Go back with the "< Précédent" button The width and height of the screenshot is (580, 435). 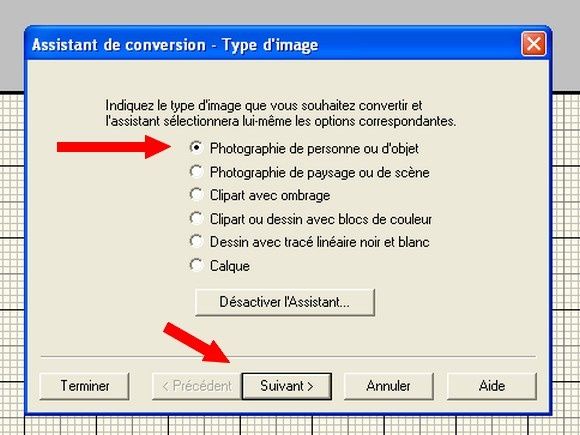coord(196,386)
